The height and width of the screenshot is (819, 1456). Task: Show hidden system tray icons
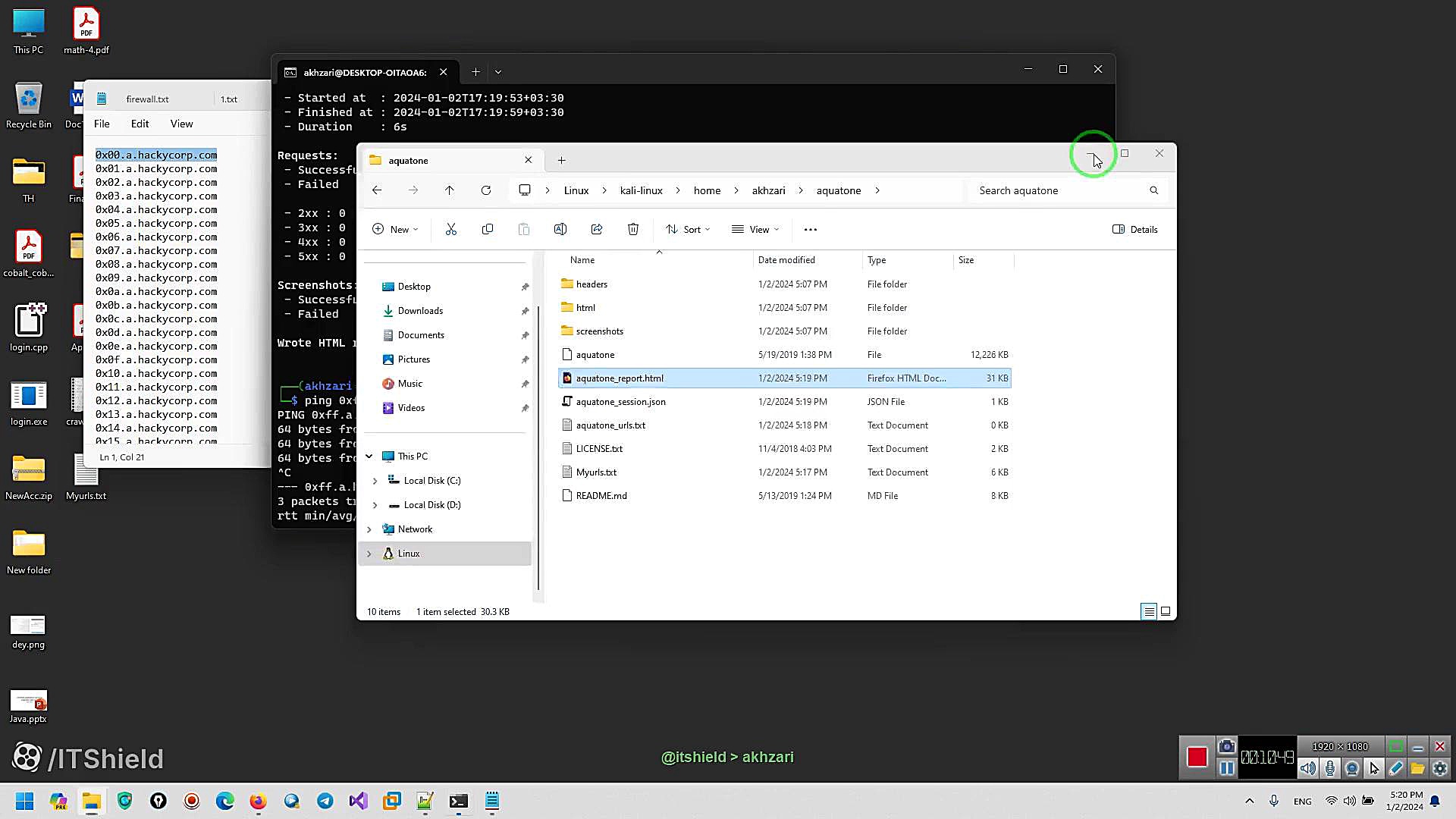[1250, 801]
